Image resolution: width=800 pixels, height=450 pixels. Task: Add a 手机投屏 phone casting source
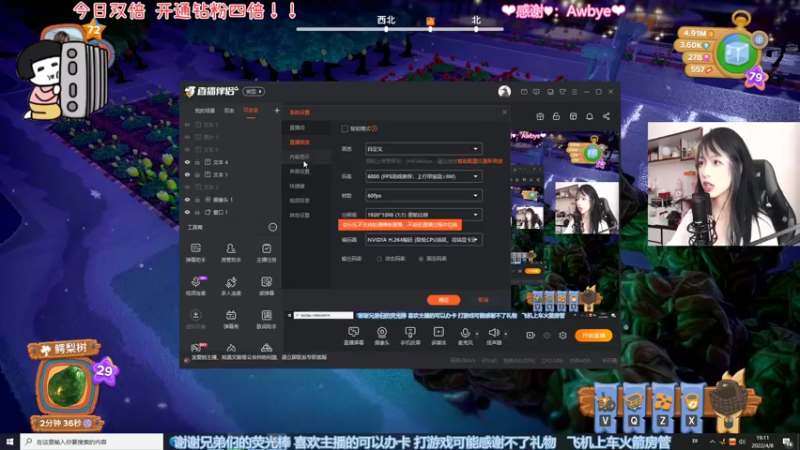410,336
